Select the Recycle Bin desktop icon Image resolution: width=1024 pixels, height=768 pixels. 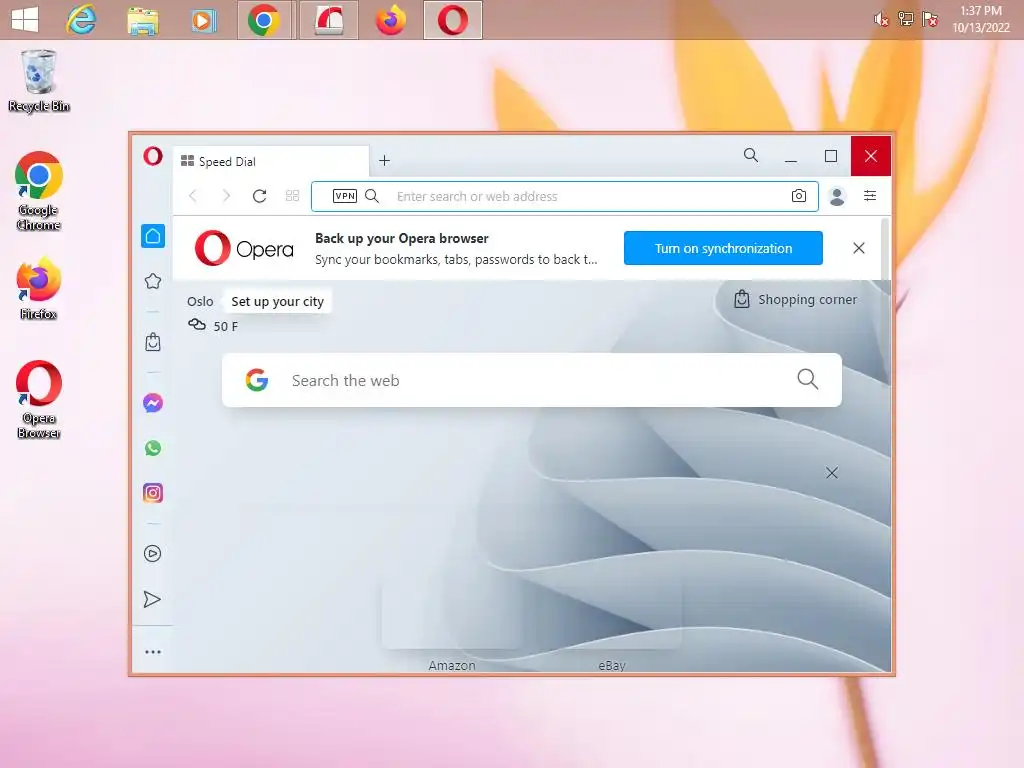pyautogui.click(x=39, y=82)
